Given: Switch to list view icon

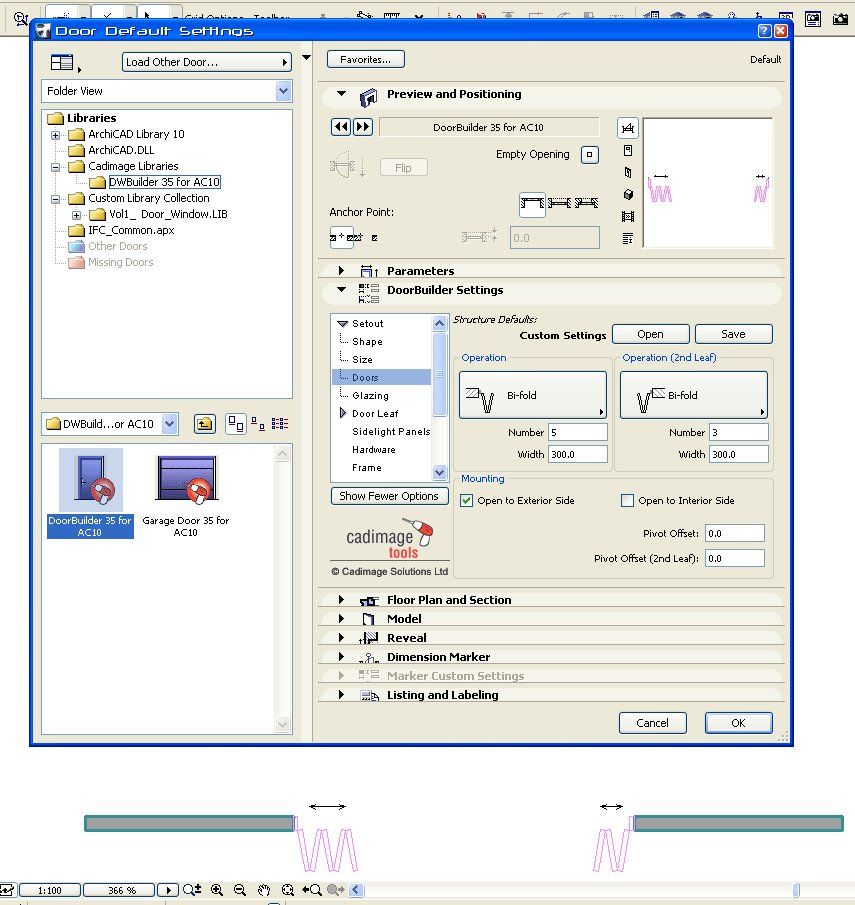Looking at the screenshot, I should (280, 424).
